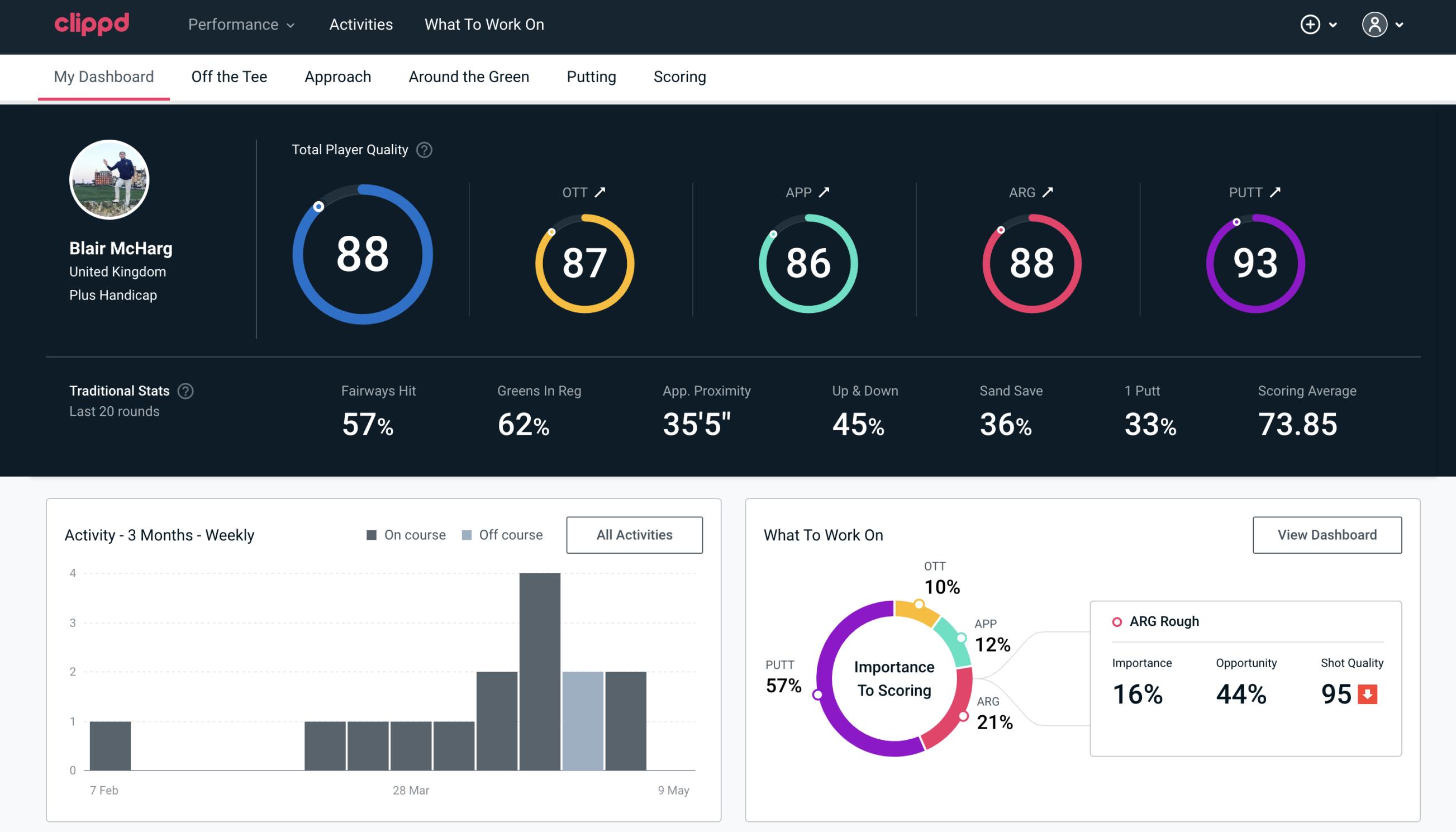
Task: Toggle Off course activity display
Action: (x=502, y=534)
